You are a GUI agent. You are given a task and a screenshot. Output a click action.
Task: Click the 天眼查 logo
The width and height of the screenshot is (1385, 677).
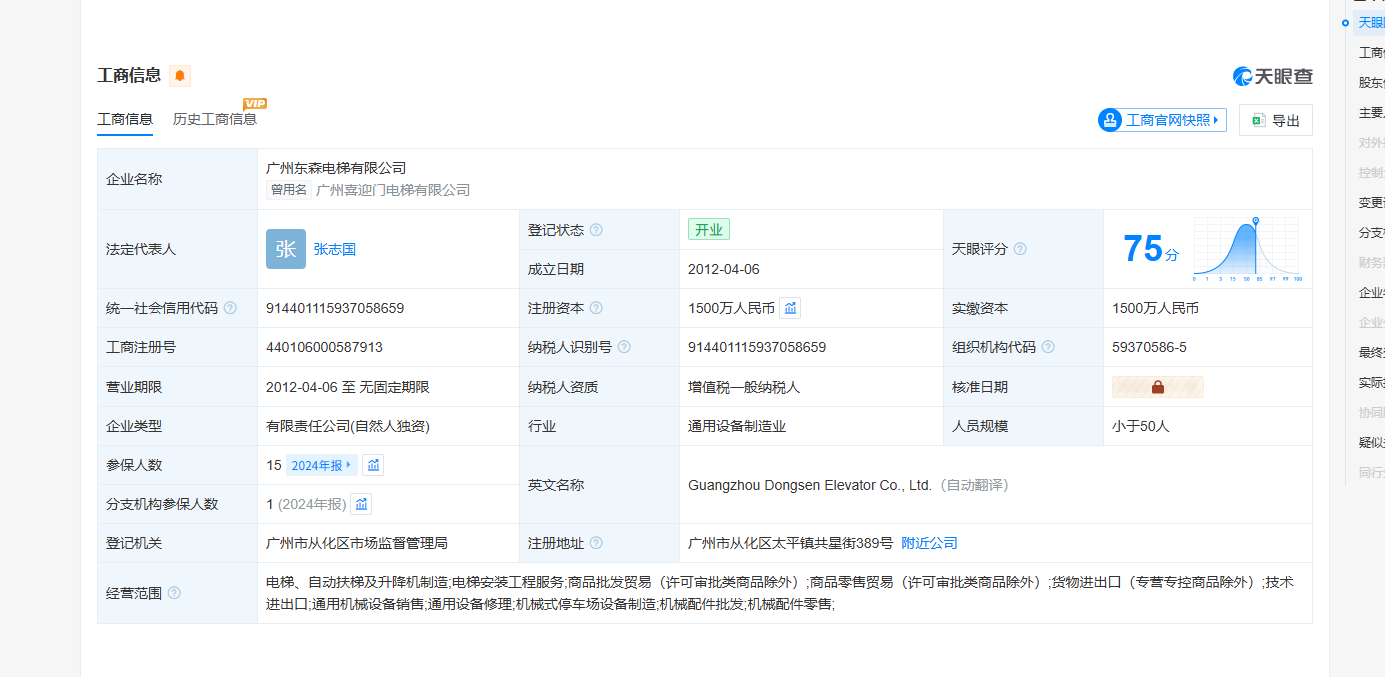tap(1272, 76)
